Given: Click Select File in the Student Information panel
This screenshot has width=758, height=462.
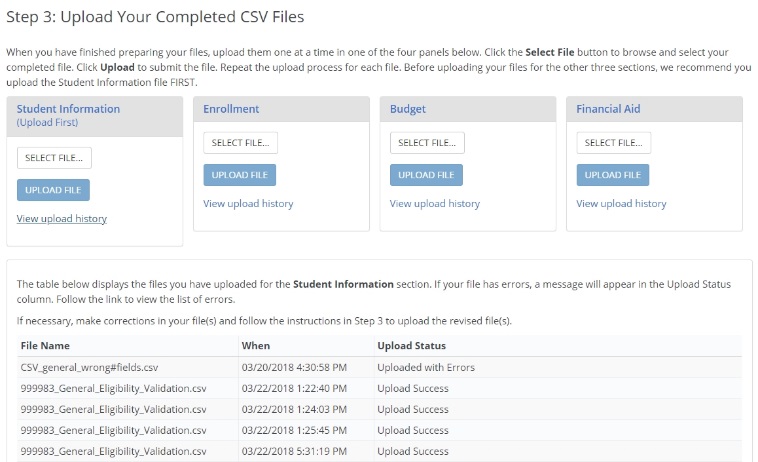Looking at the screenshot, I should click(x=54, y=158).
